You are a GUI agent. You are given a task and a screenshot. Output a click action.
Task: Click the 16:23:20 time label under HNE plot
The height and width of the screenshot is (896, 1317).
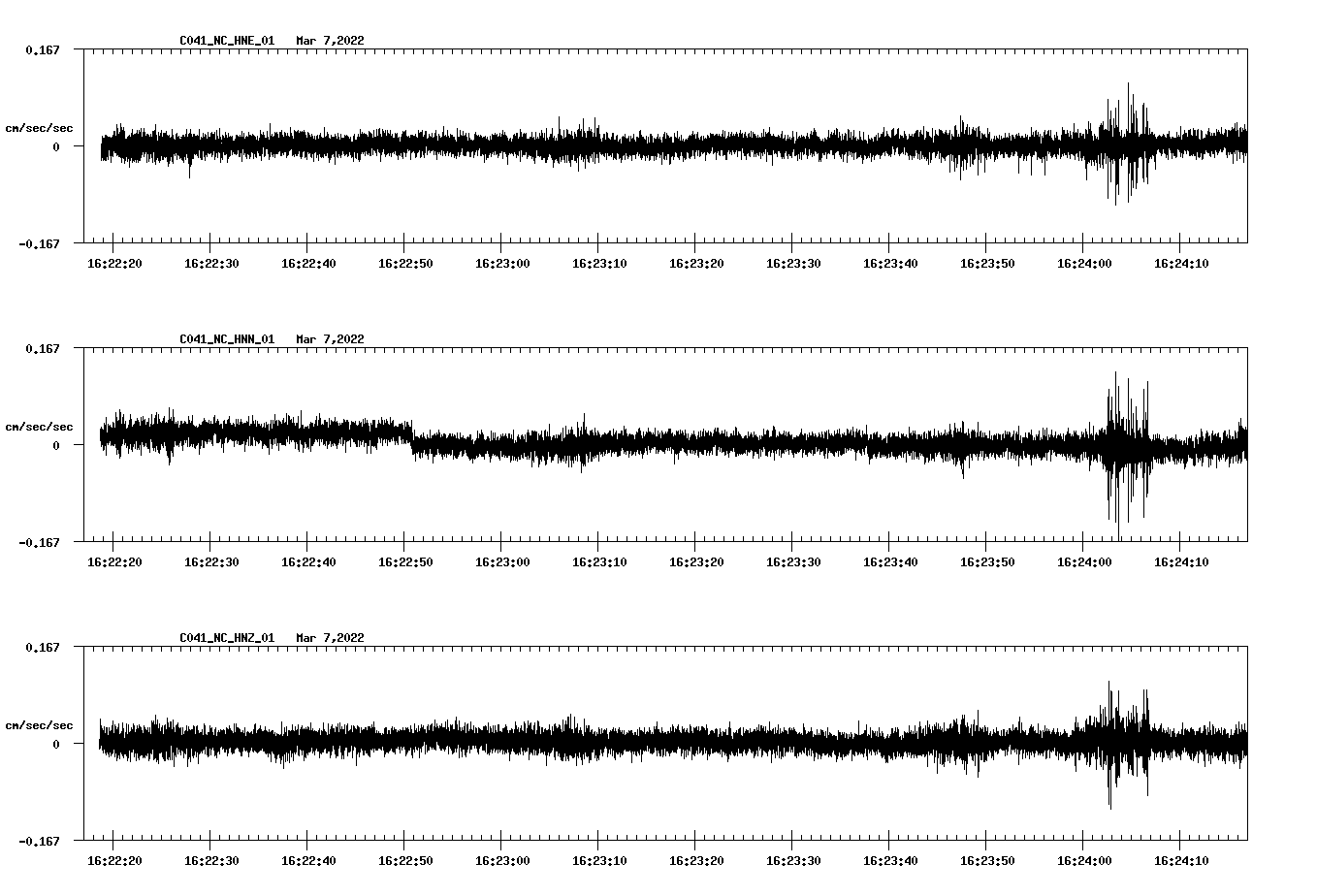tap(696, 263)
